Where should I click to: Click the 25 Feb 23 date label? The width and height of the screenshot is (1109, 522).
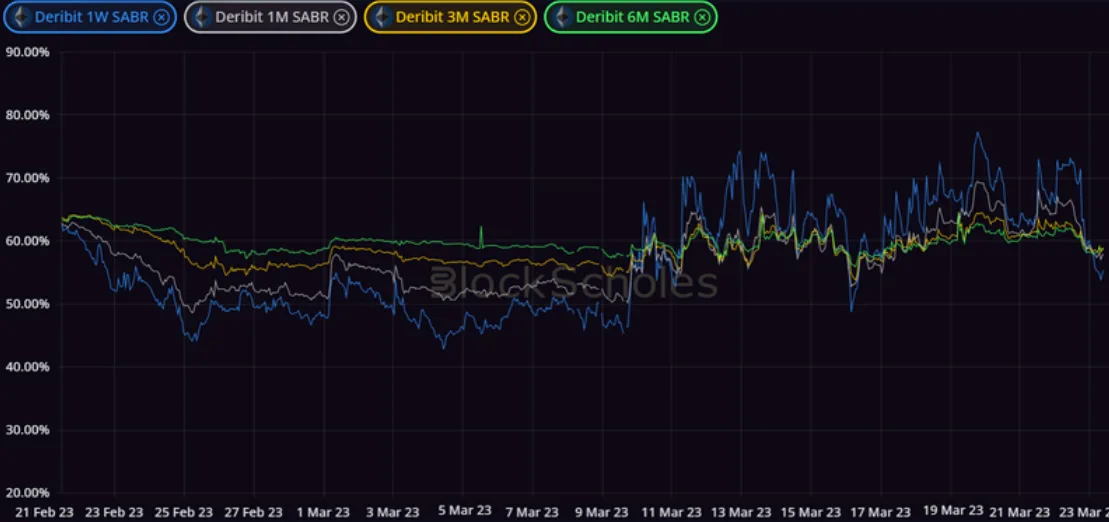pyautogui.click(x=184, y=511)
